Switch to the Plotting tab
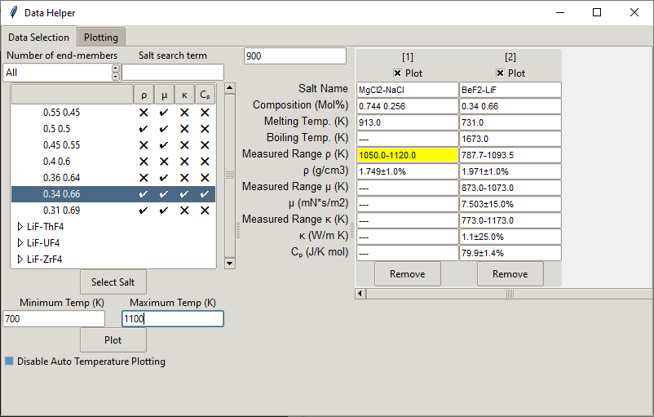Screen dimensions: 654x417 click(101, 37)
